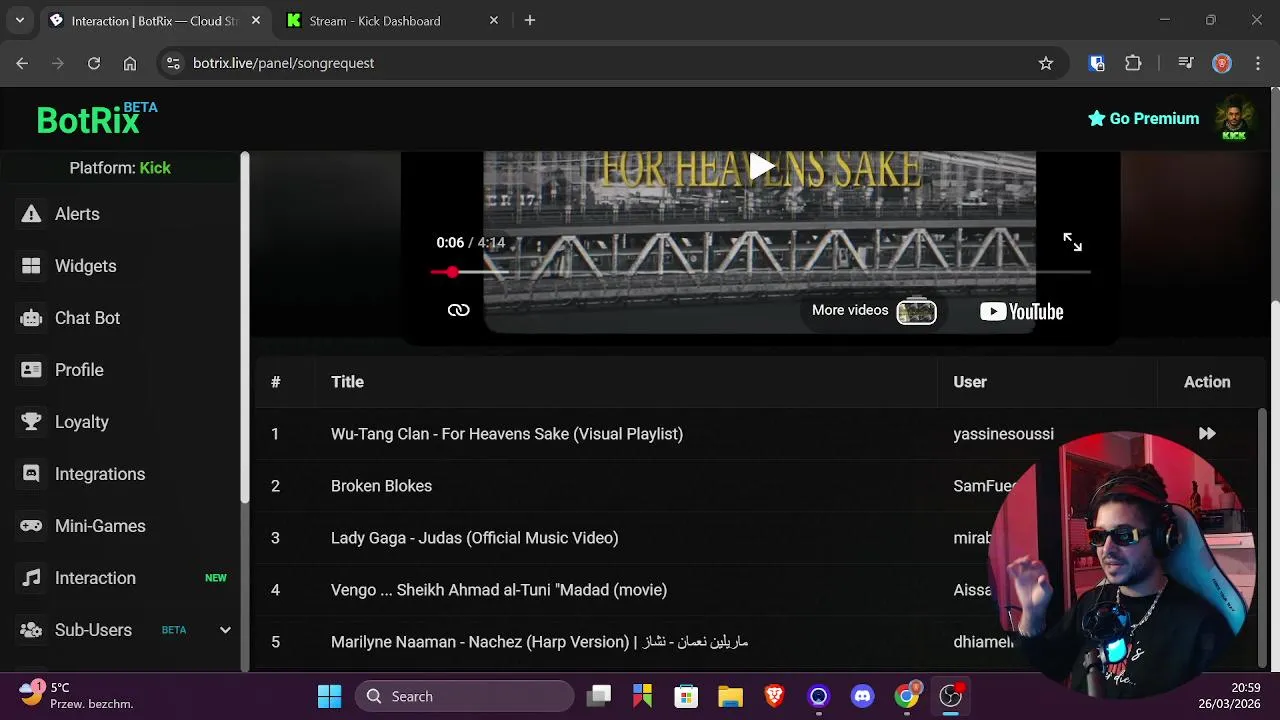Click the YouTube logo in the player
The height and width of the screenshot is (720, 1280).
click(1021, 312)
